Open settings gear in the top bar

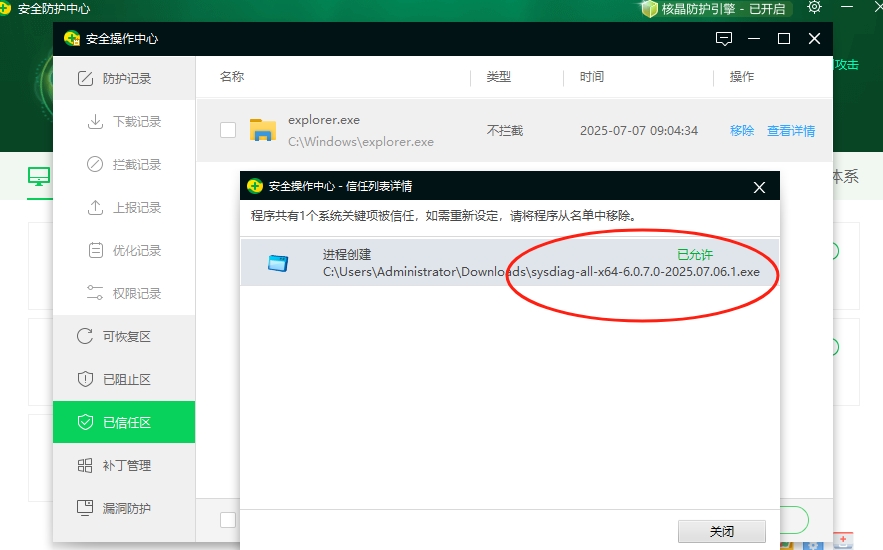814,8
